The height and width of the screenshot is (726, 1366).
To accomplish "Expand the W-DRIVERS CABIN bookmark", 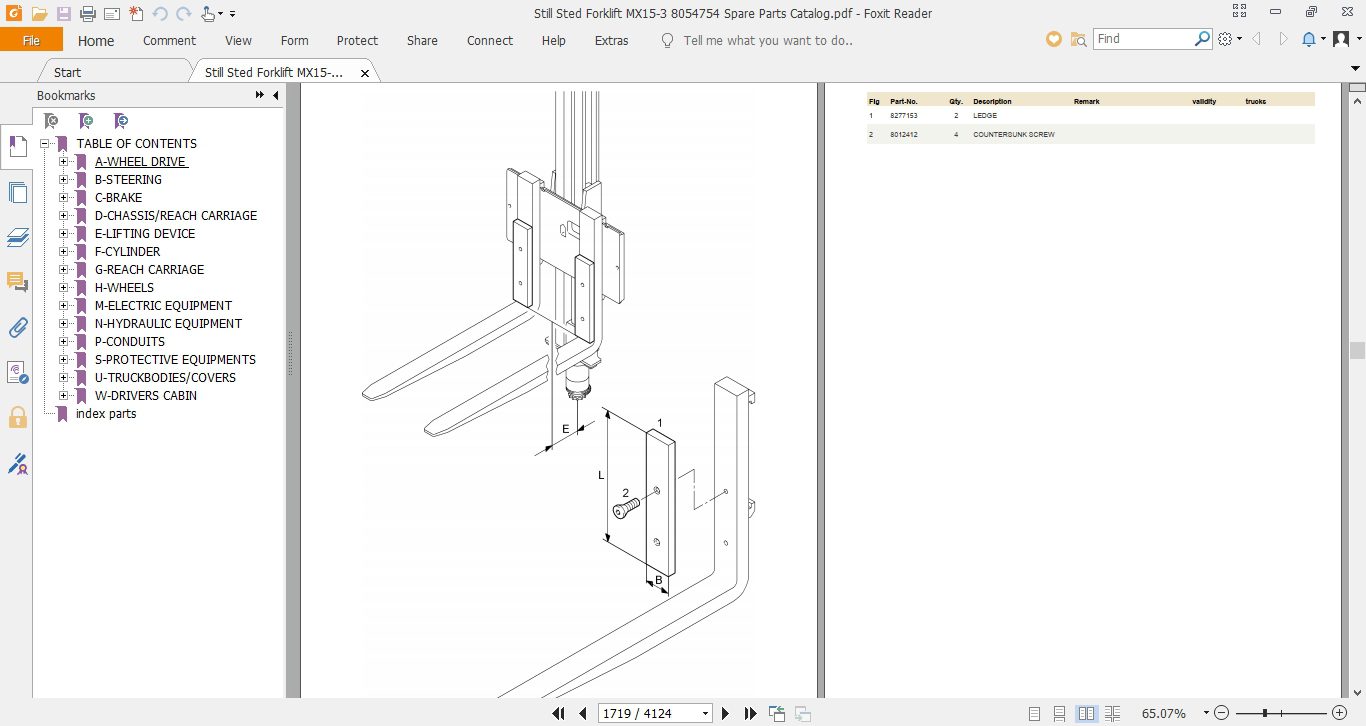I will (63, 396).
